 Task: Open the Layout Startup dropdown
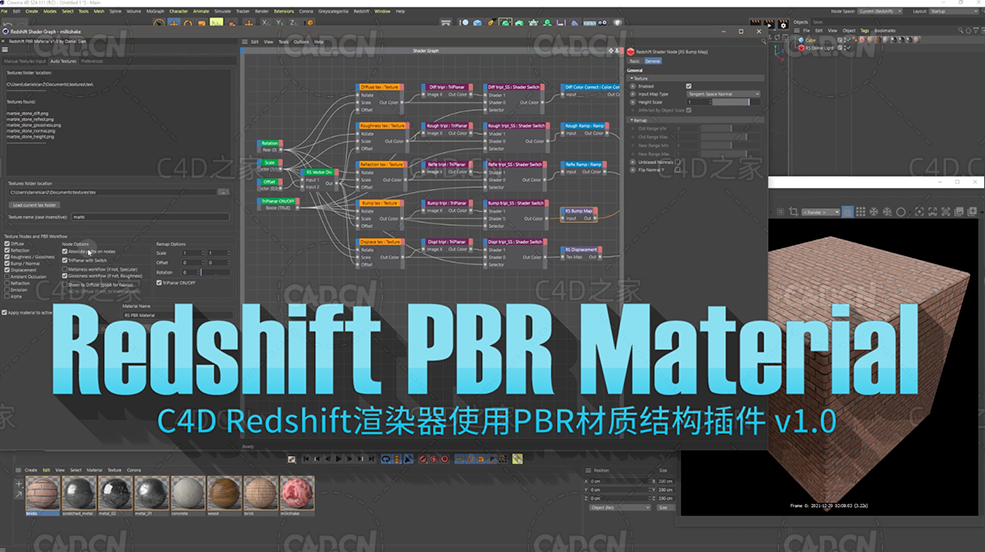tap(953, 11)
